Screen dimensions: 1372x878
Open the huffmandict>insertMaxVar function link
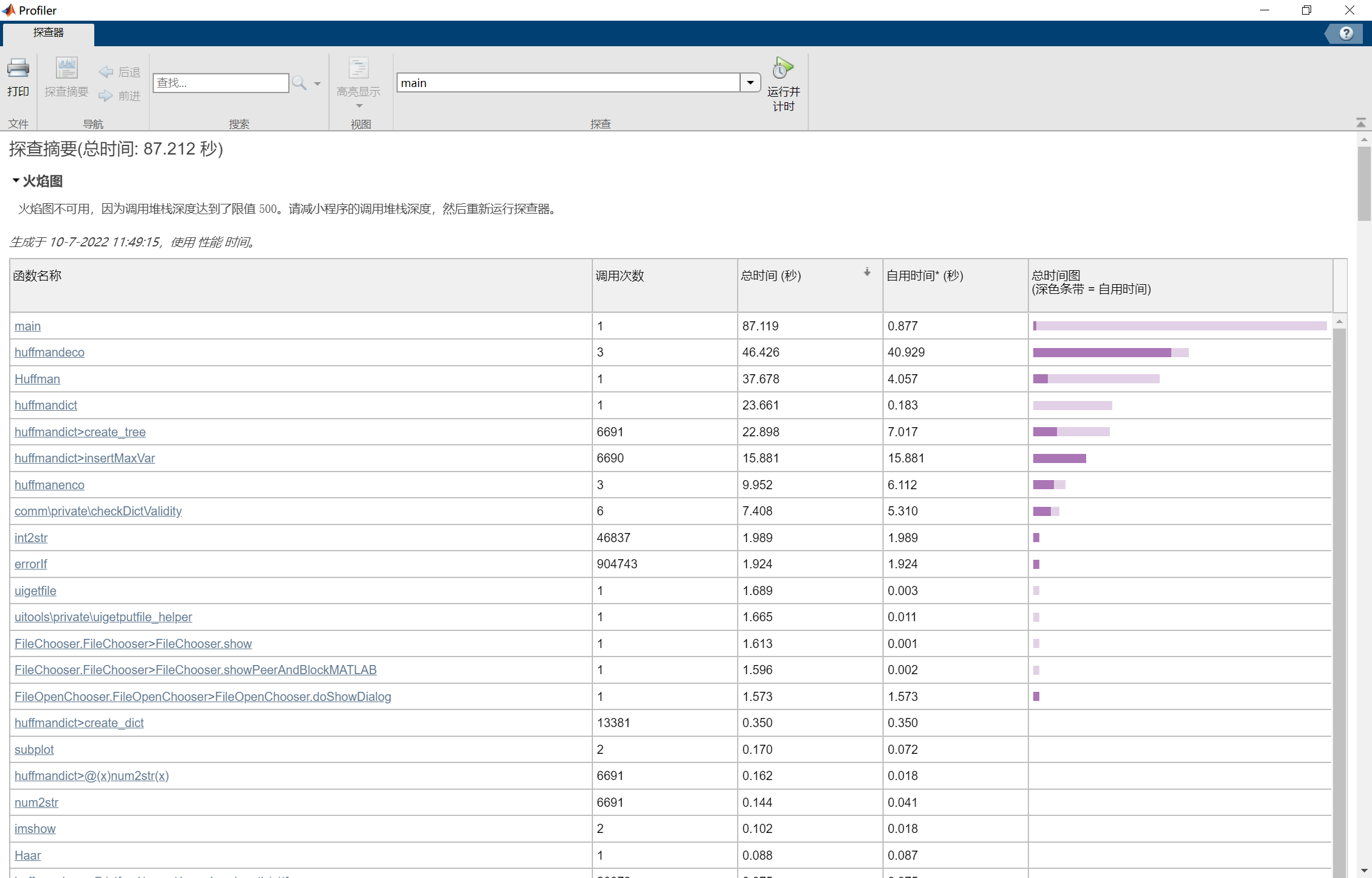pyautogui.click(x=85, y=458)
